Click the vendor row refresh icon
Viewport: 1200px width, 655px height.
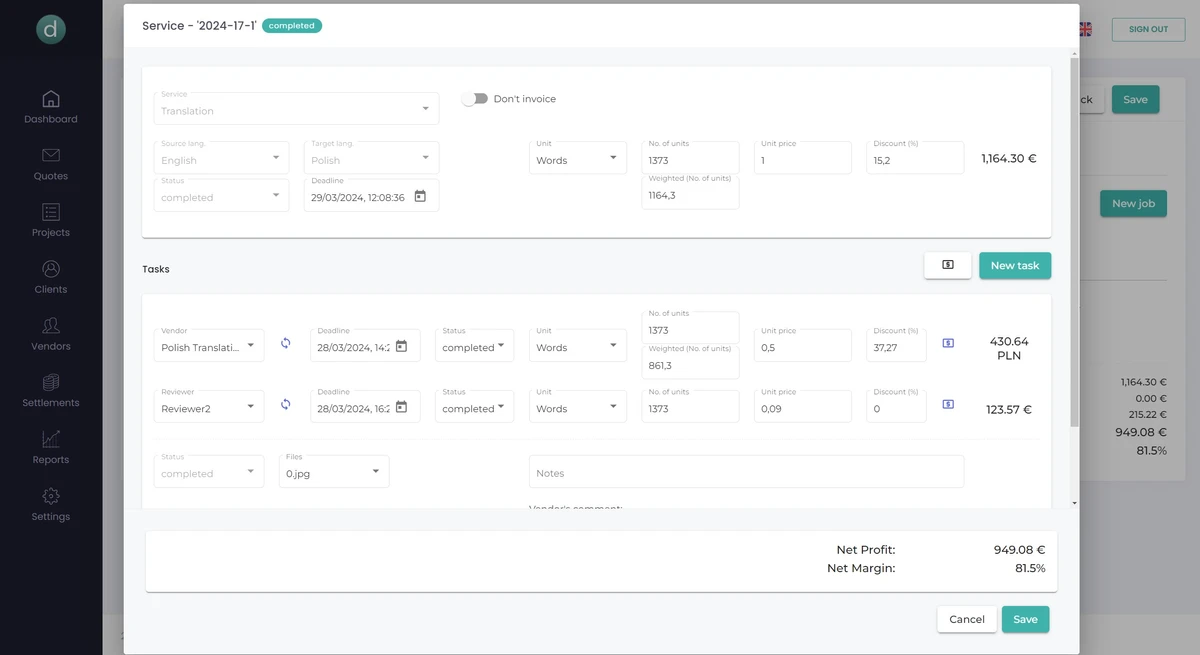point(285,344)
